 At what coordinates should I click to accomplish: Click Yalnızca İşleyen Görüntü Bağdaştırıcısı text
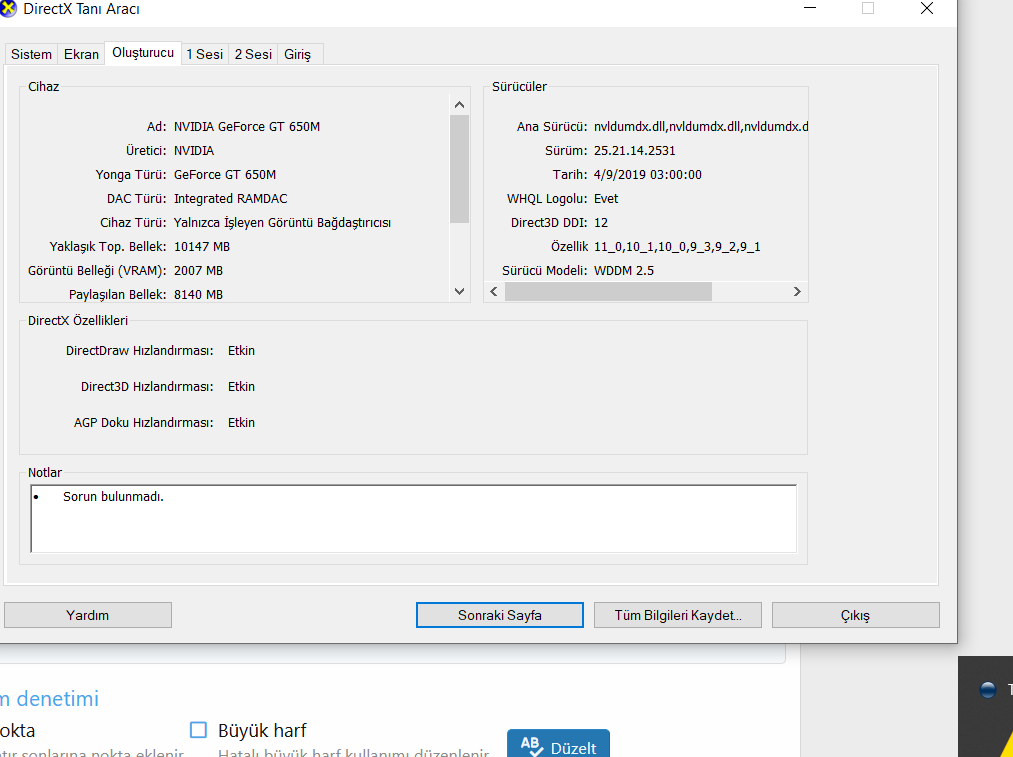coord(282,222)
